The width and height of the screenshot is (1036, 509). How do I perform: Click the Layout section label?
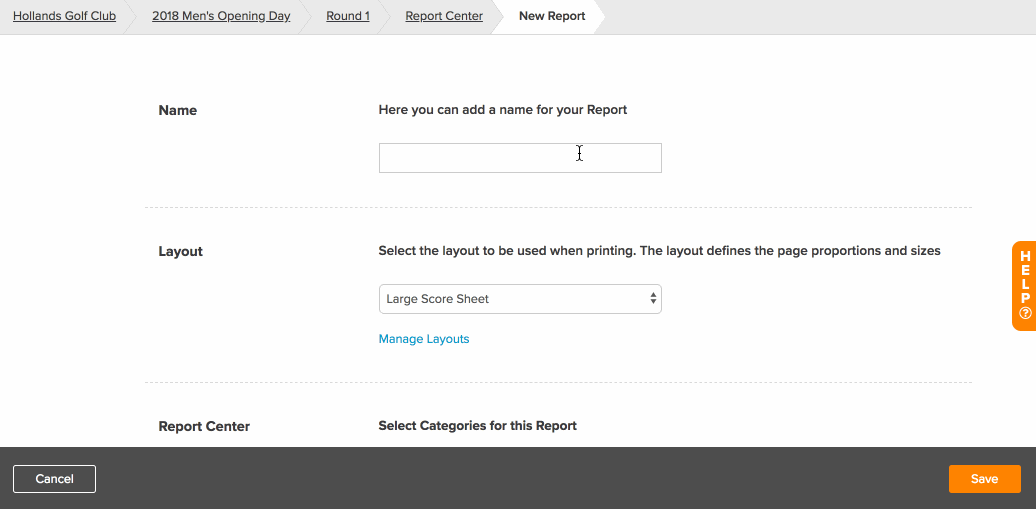(x=180, y=252)
